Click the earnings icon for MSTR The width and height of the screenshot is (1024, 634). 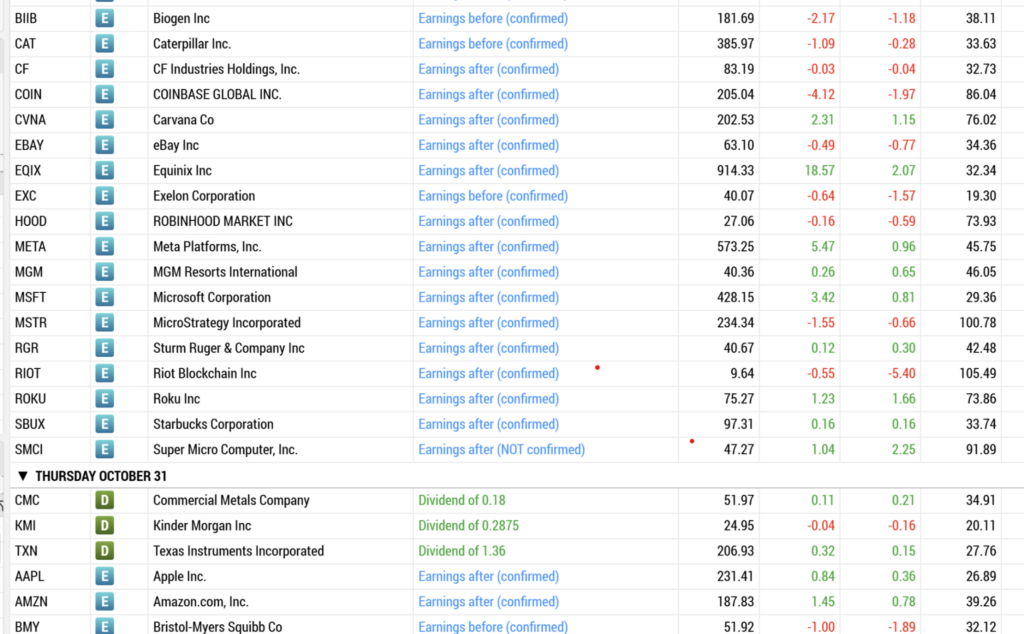104,323
